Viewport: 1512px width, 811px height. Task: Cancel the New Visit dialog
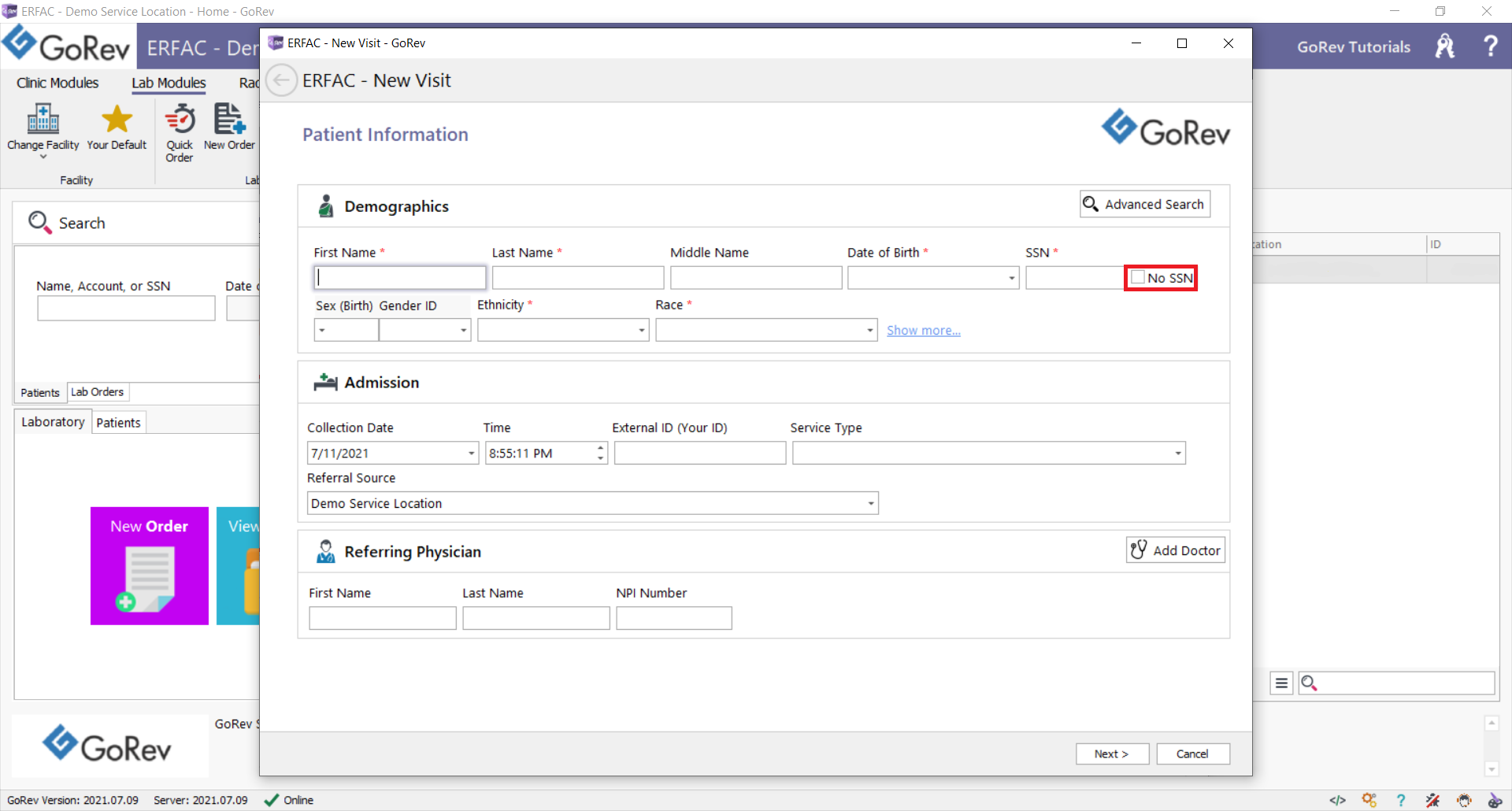1192,754
